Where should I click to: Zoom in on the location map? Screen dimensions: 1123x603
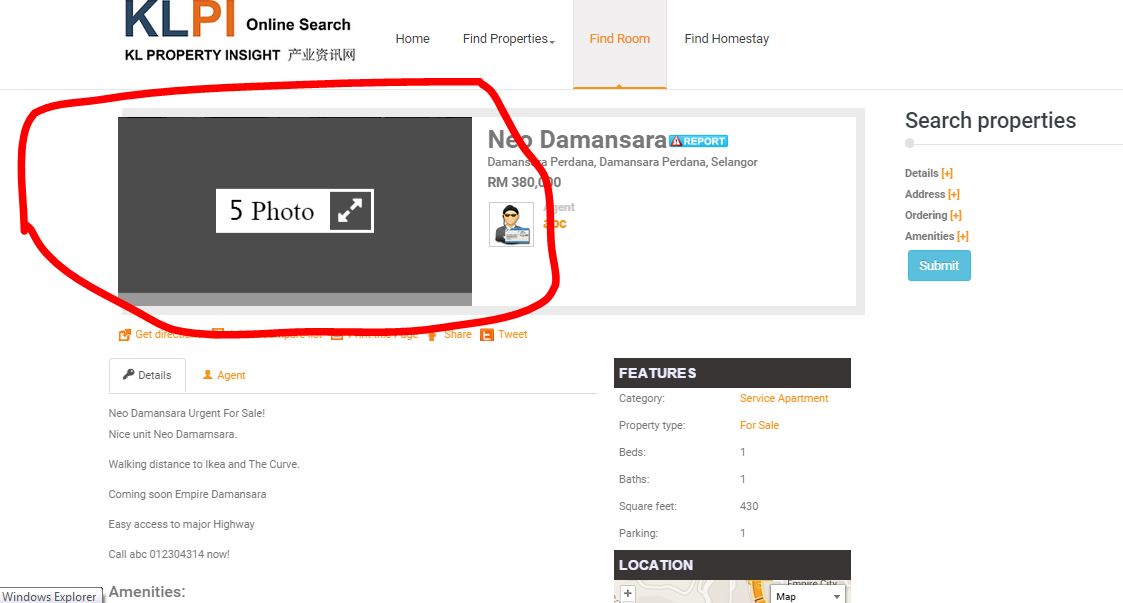[628, 593]
